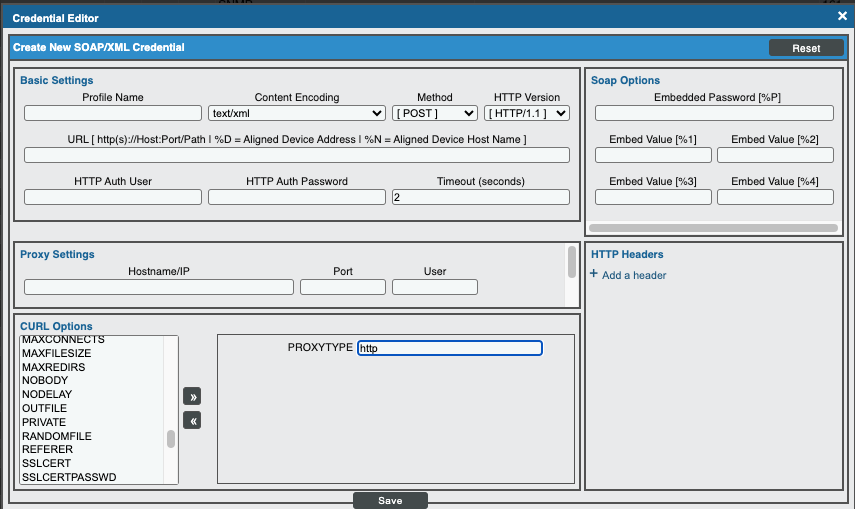Click the Save button
Image resolution: width=855 pixels, height=509 pixels.
click(x=390, y=500)
